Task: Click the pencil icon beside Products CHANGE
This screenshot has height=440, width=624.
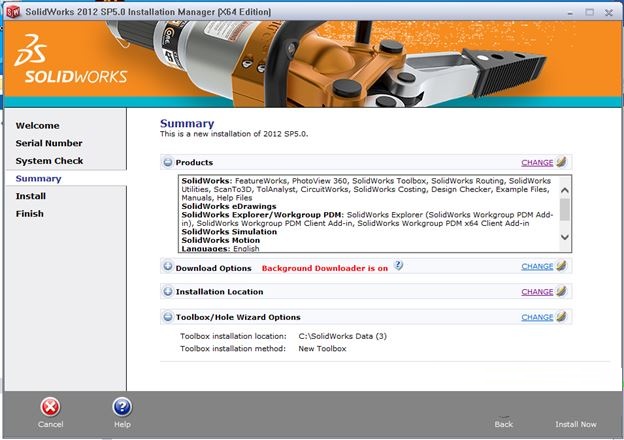Action: (x=562, y=162)
